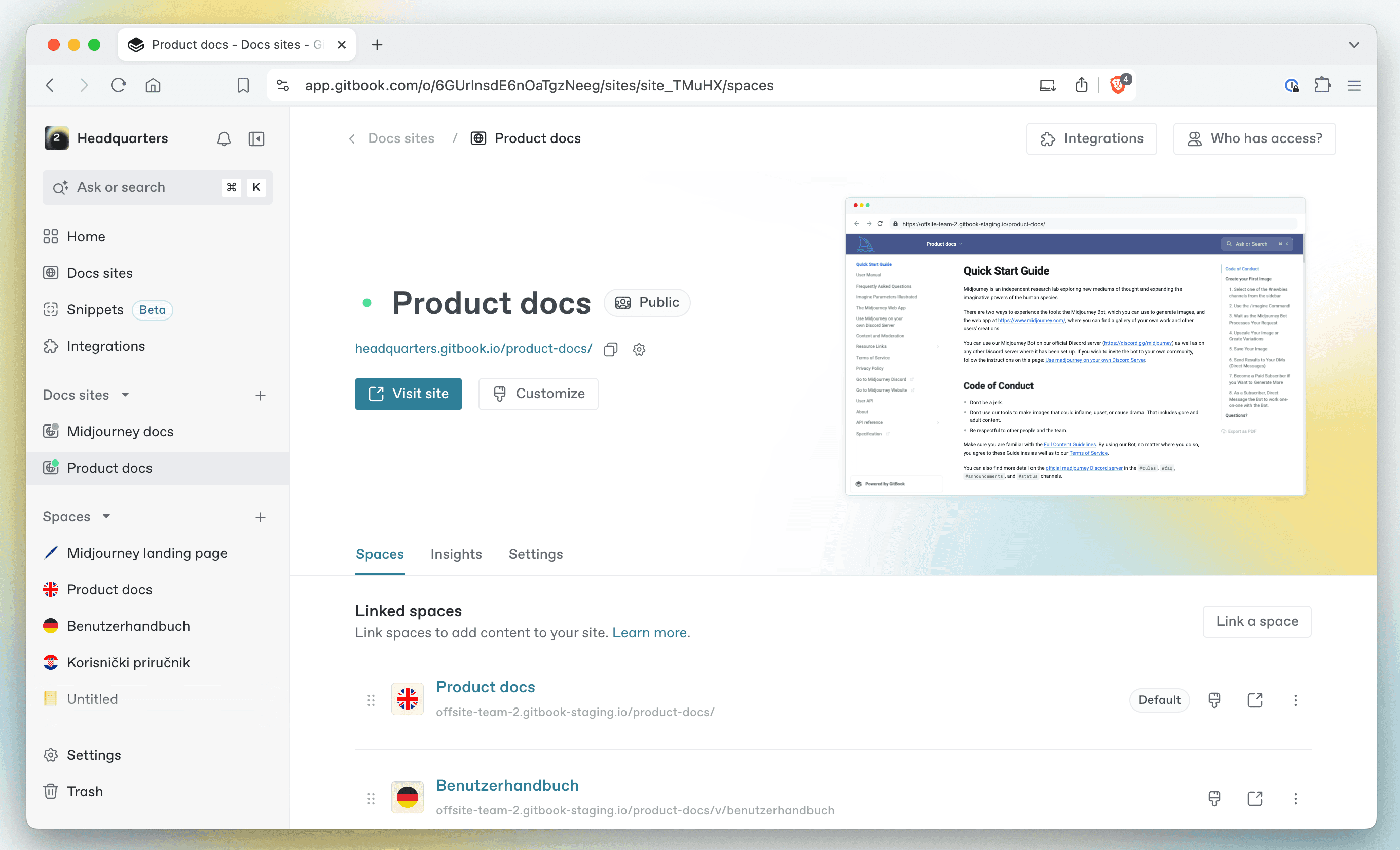Screen dimensions: 1400x850
Task: Open Home in the sidebar
Action: pyautogui.click(x=158, y=236)
